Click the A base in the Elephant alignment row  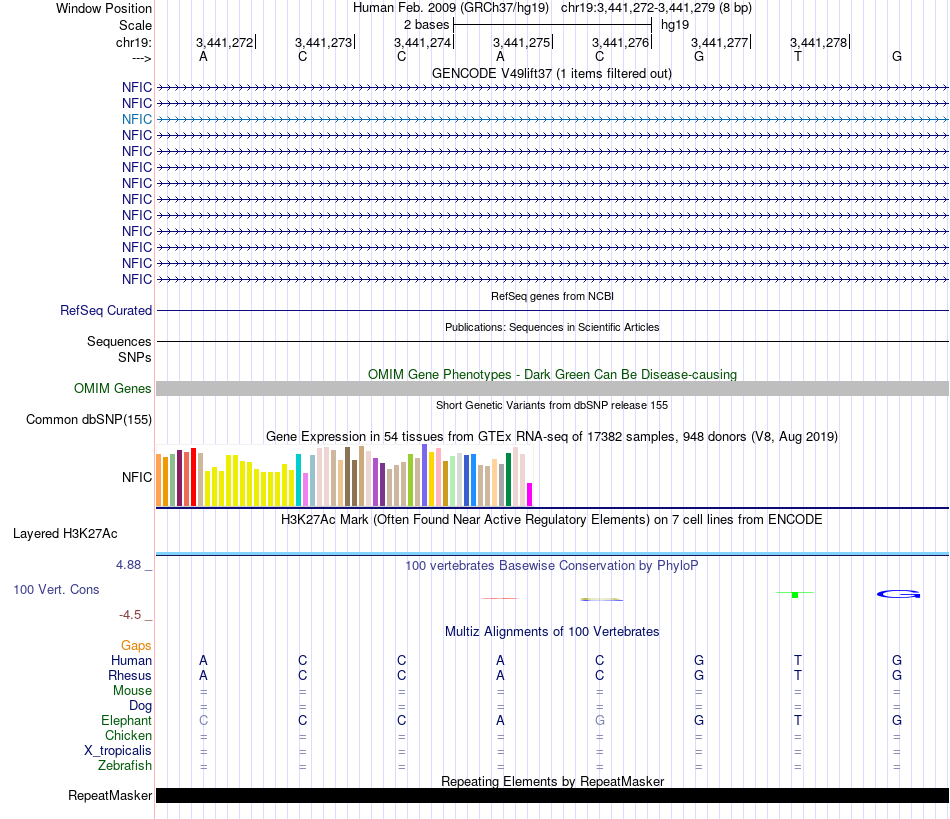pyautogui.click(x=500, y=720)
